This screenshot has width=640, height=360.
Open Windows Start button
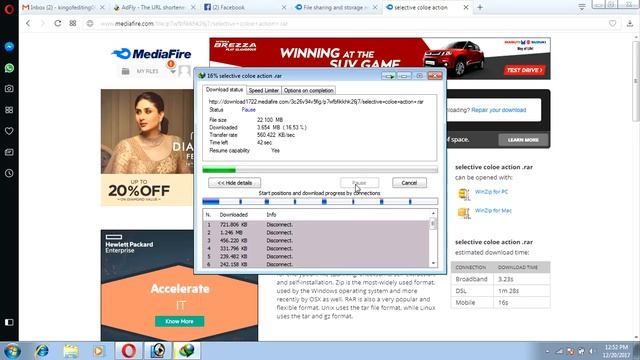point(11,351)
